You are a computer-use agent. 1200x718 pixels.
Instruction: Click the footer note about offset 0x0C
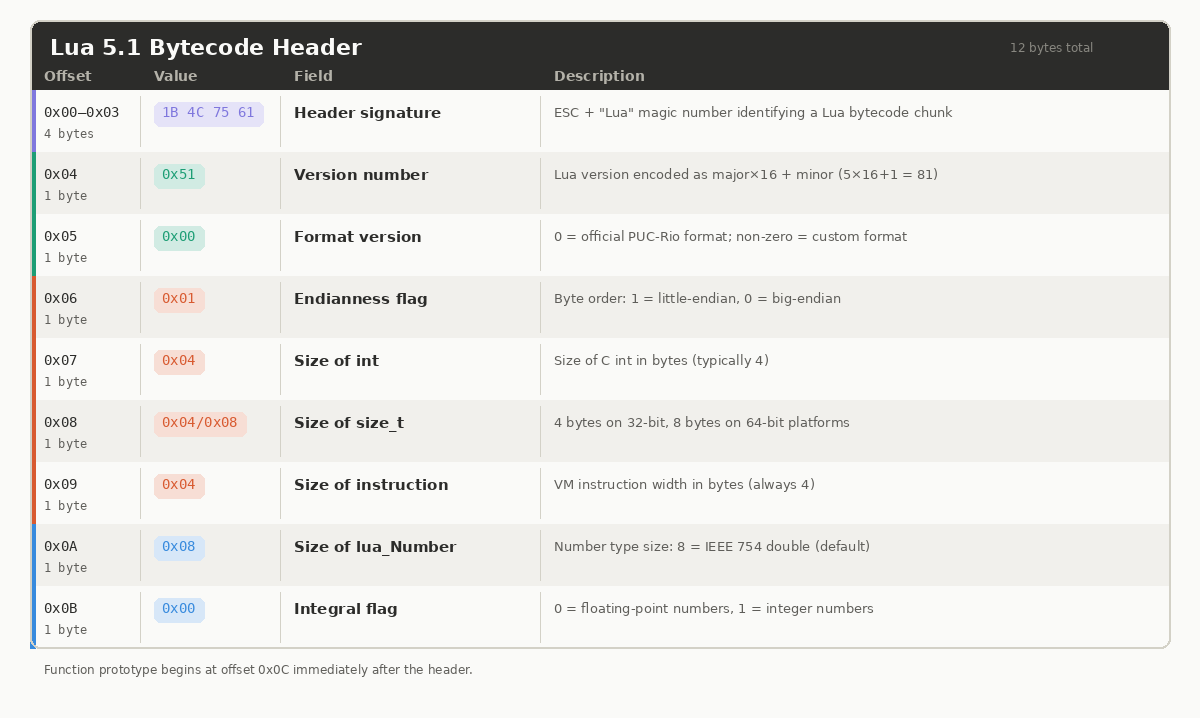256,669
